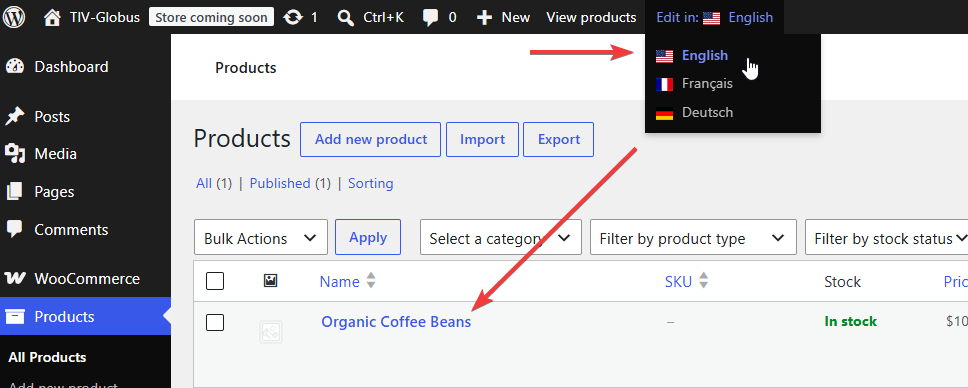This screenshot has width=968, height=388.
Task: Click the Media icon in sidebar
Action: pos(14,154)
